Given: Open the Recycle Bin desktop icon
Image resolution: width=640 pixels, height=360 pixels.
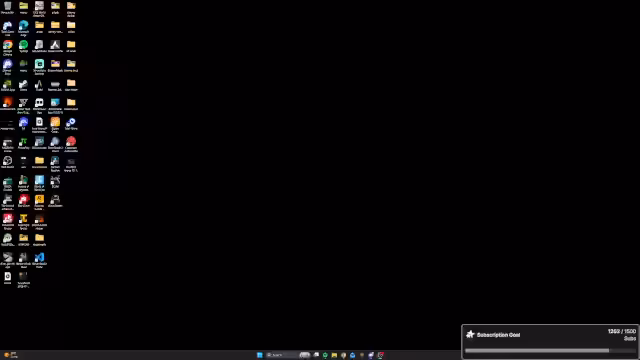Looking at the screenshot, I should (x=7, y=8).
